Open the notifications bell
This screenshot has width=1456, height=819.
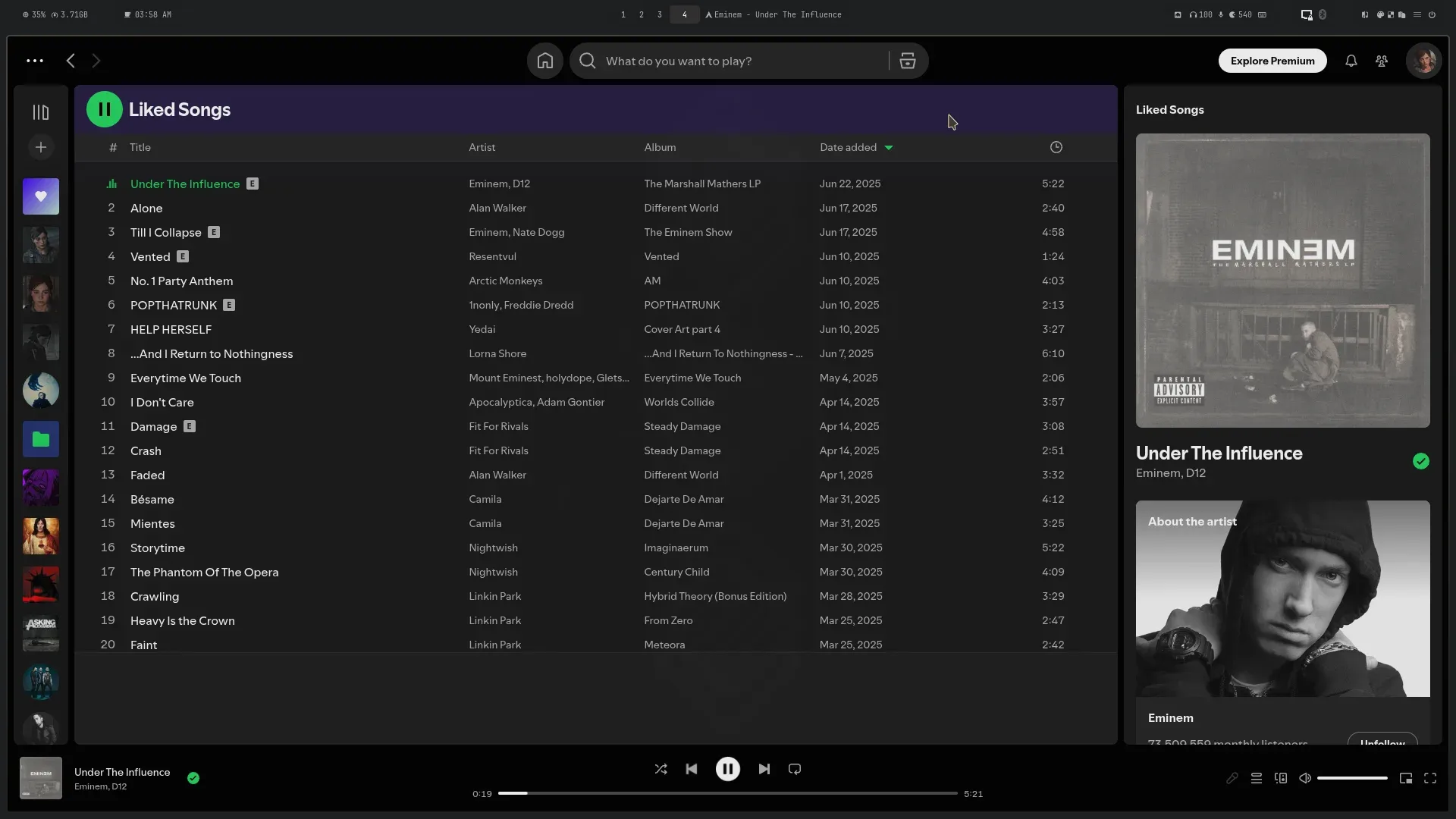[1351, 61]
